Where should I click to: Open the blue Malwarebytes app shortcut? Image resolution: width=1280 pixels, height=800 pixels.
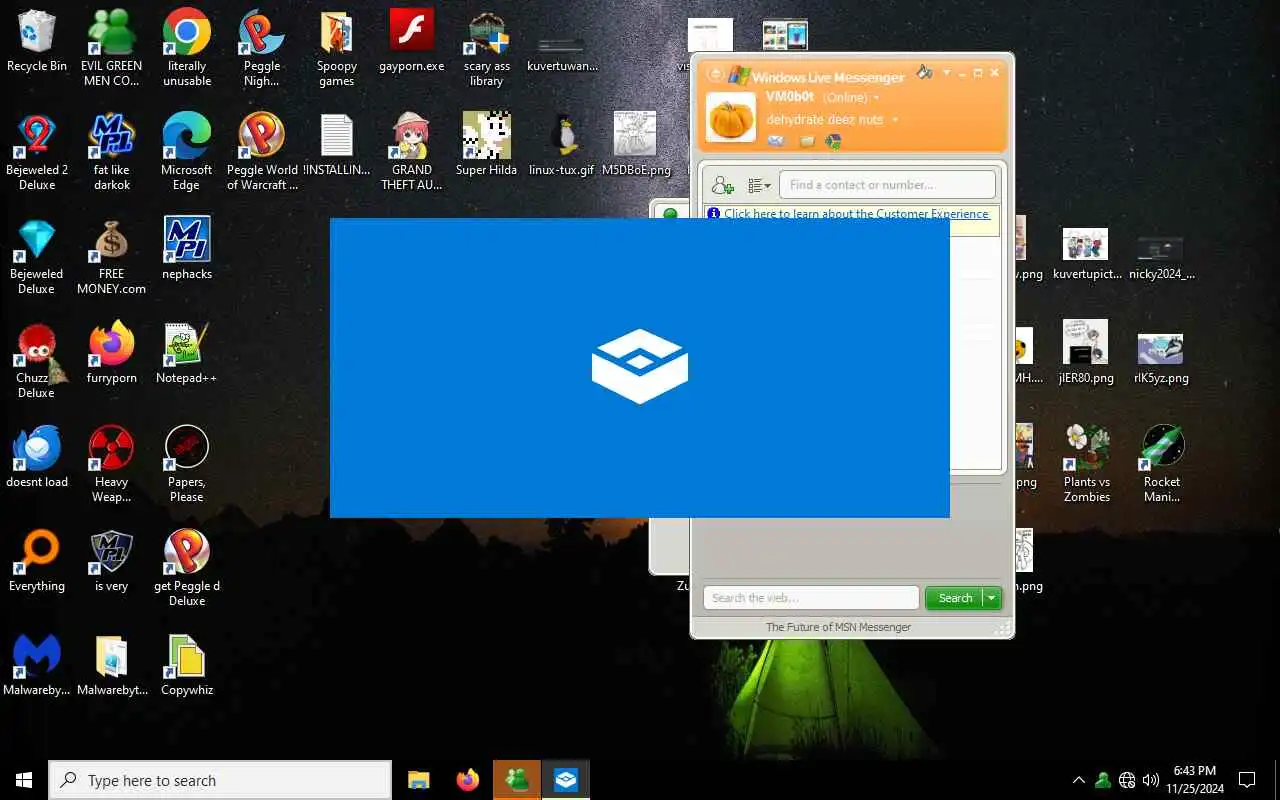click(37, 665)
